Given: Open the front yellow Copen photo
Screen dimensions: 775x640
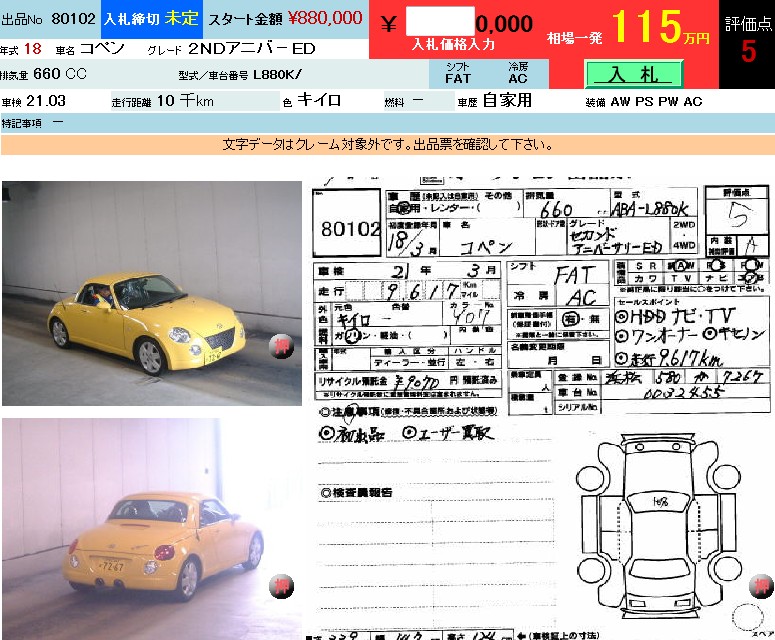Looking at the screenshot, I should point(152,294).
